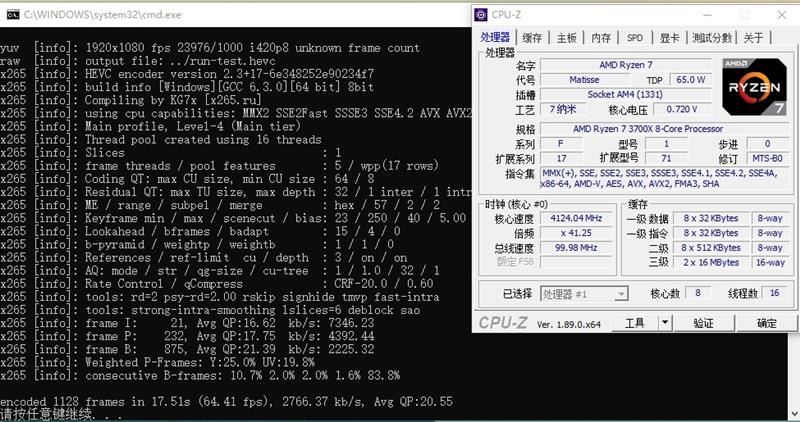This screenshot has height=422, width=800.
Task: Expand the 工具 dropdown arrow
Action: point(664,323)
